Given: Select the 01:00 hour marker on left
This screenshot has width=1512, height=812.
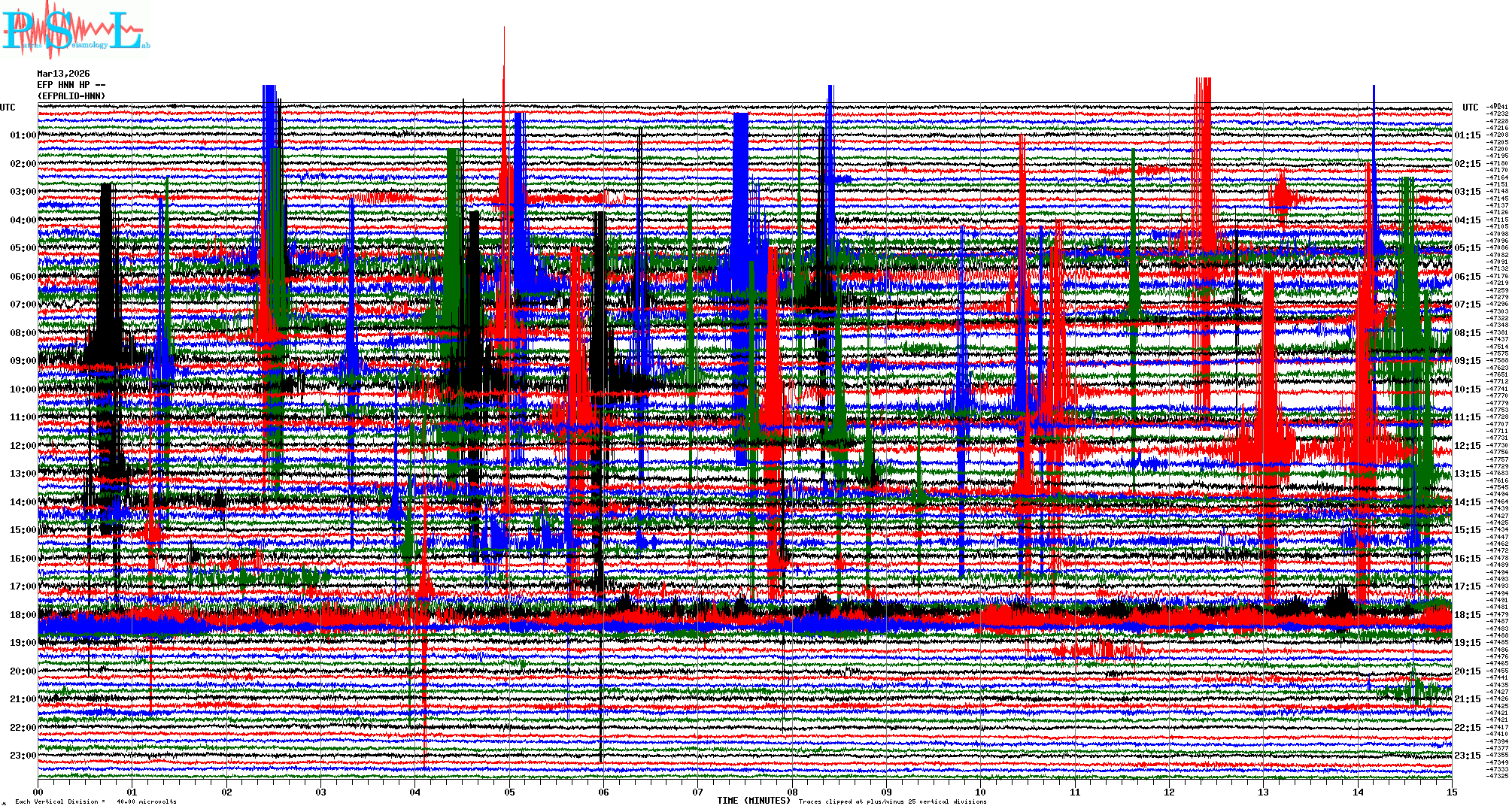Looking at the screenshot, I should [x=23, y=135].
